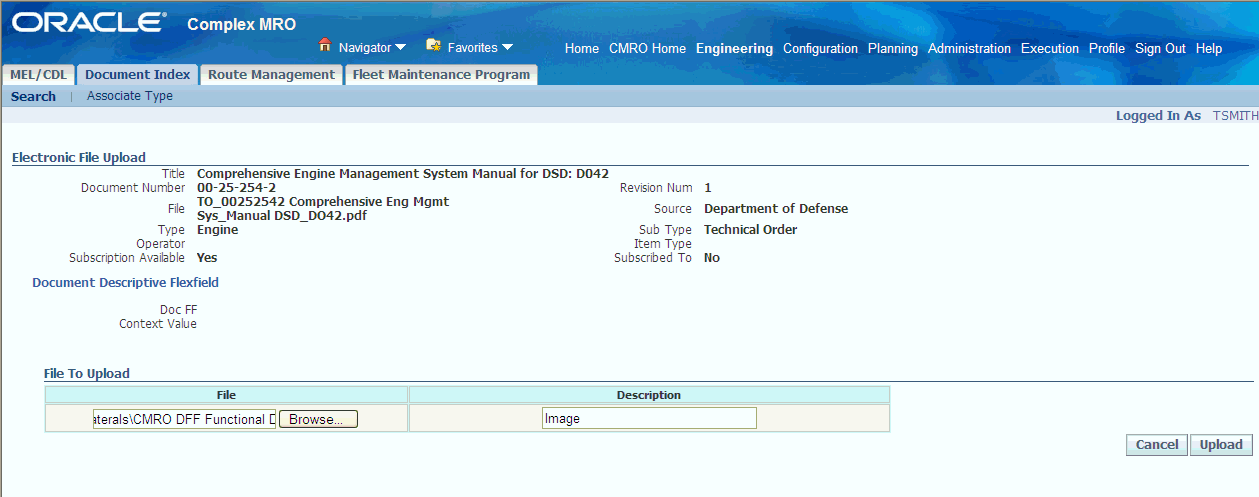
Task: Click the Technical Order sub type value
Action: point(751,230)
